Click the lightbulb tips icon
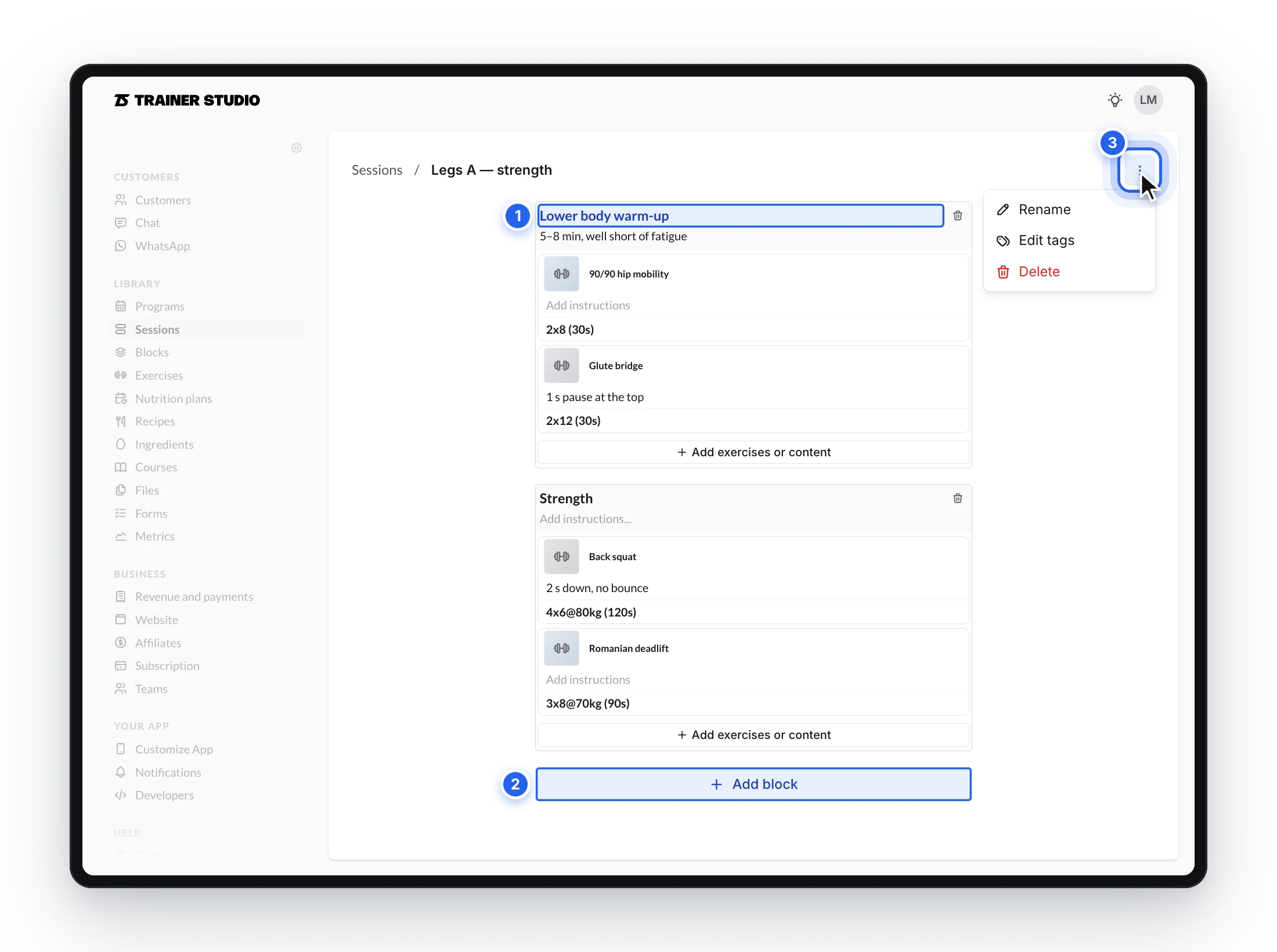 1114,100
